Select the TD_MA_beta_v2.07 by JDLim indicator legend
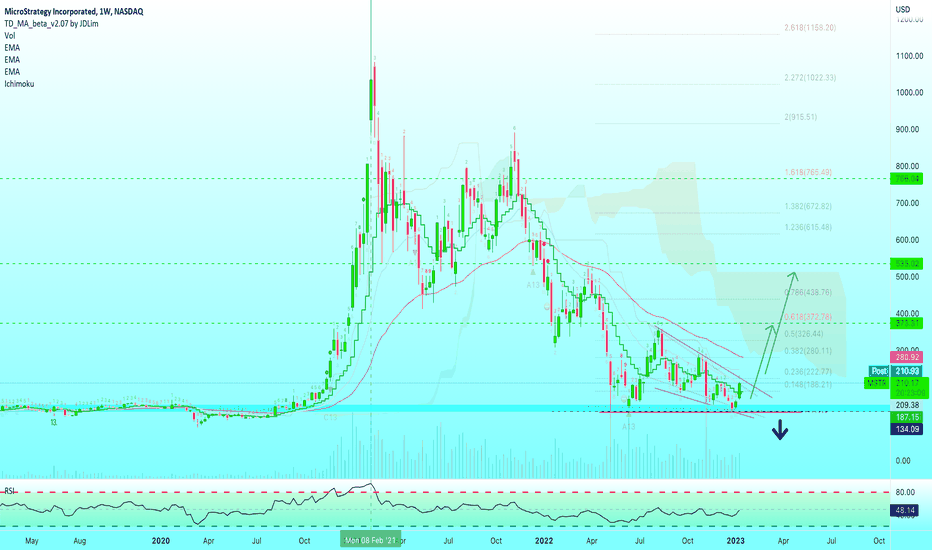Viewport: 932px width, 550px height. click(x=51, y=24)
